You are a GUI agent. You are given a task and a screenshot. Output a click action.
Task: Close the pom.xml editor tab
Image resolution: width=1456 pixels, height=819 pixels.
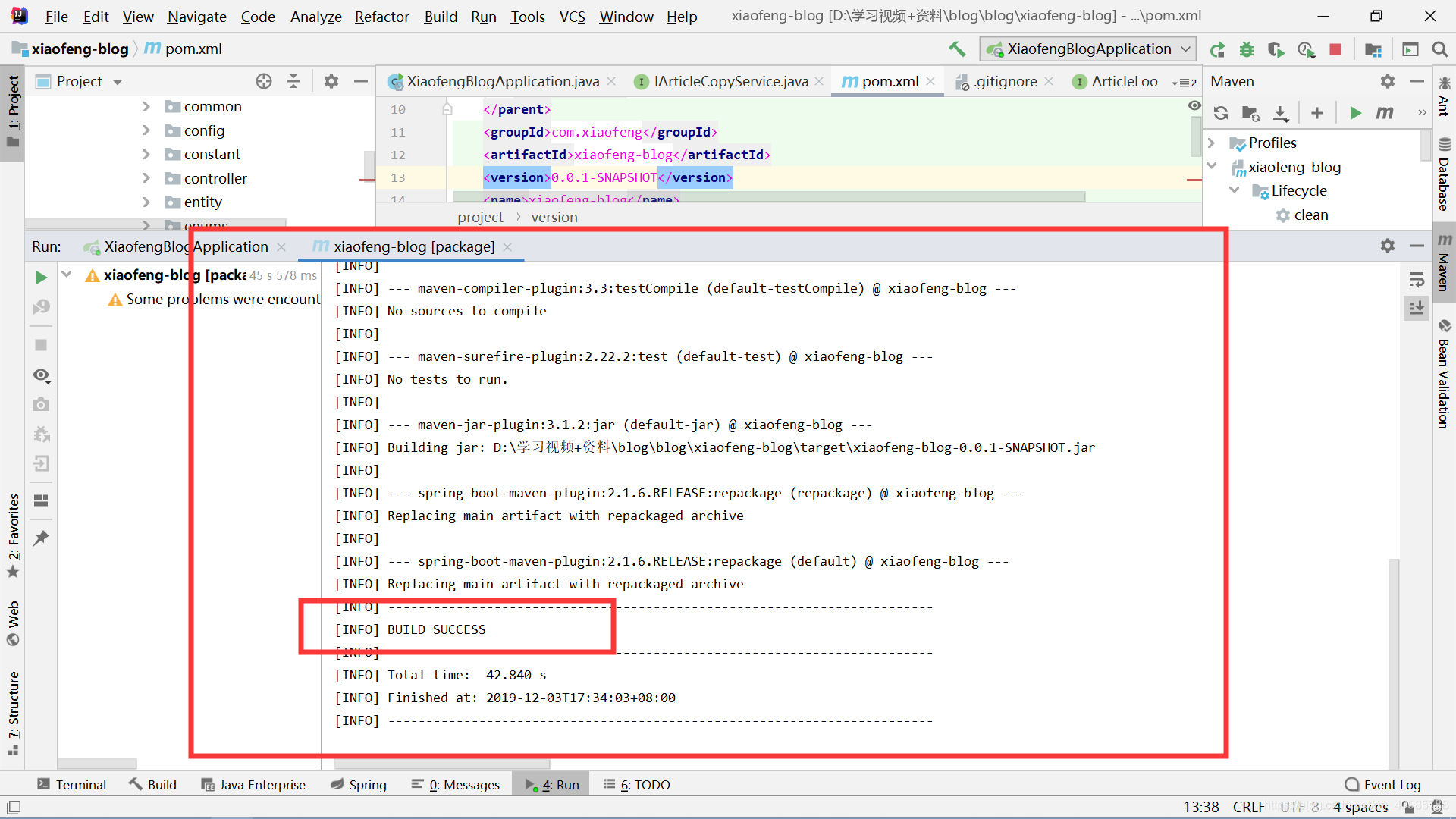click(x=930, y=81)
